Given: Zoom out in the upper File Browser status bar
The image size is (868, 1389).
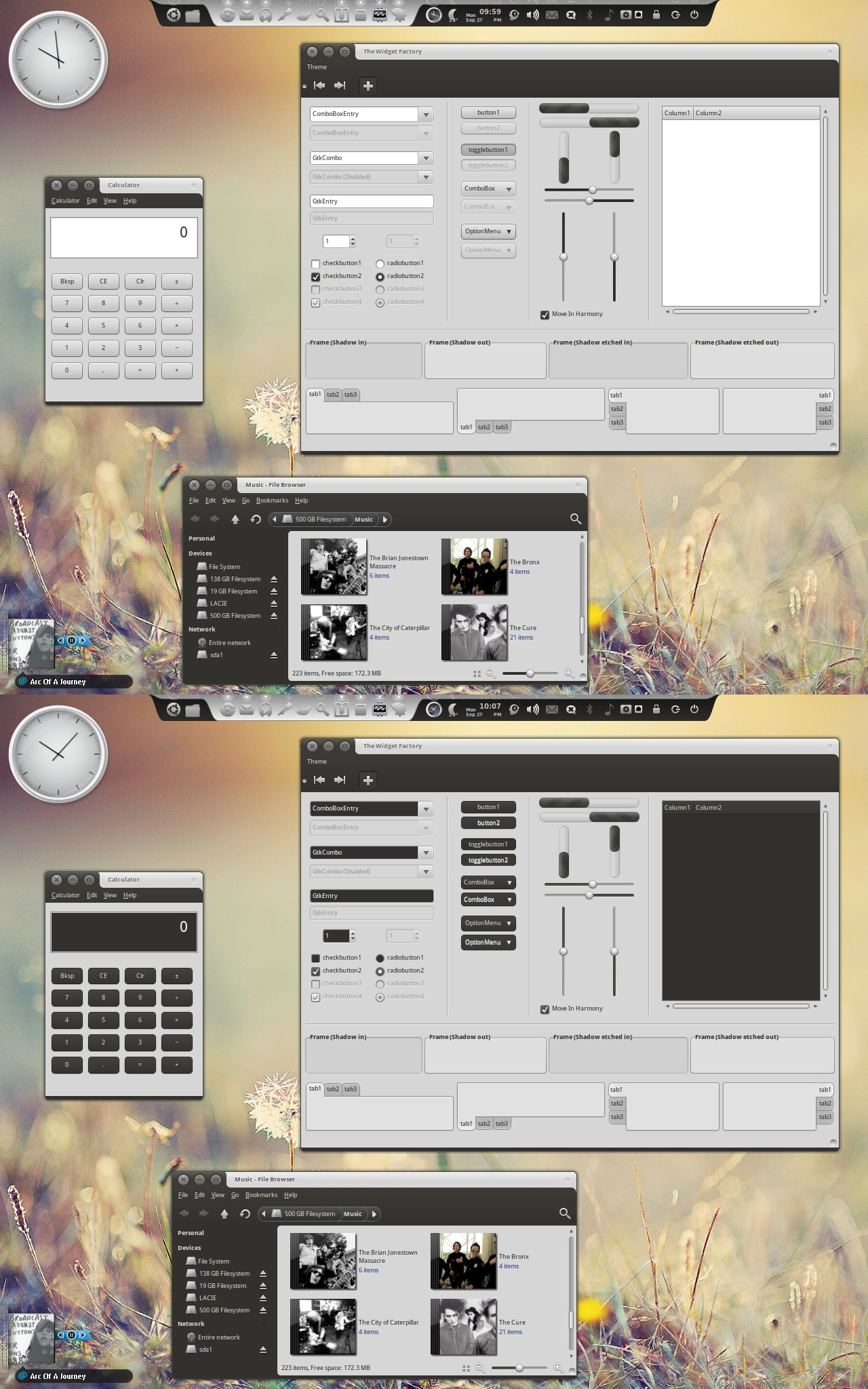Looking at the screenshot, I should coord(490,673).
